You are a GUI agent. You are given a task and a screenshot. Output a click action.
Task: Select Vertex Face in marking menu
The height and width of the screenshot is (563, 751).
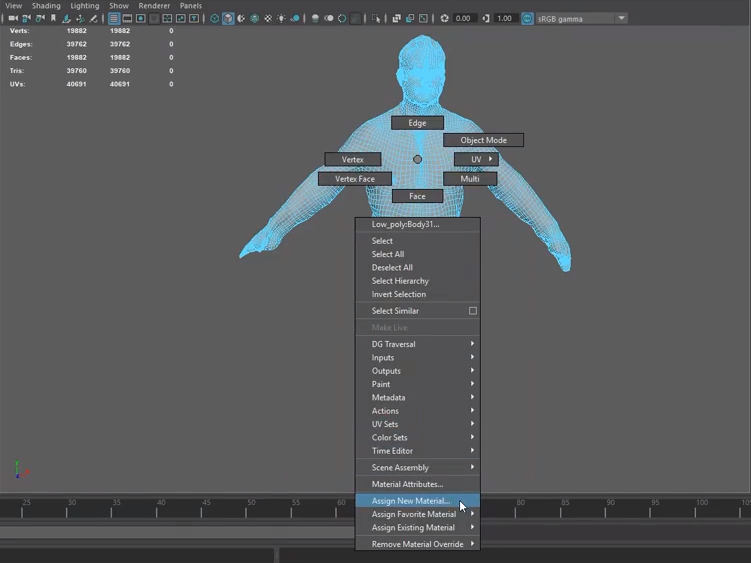[x=354, y=179]
